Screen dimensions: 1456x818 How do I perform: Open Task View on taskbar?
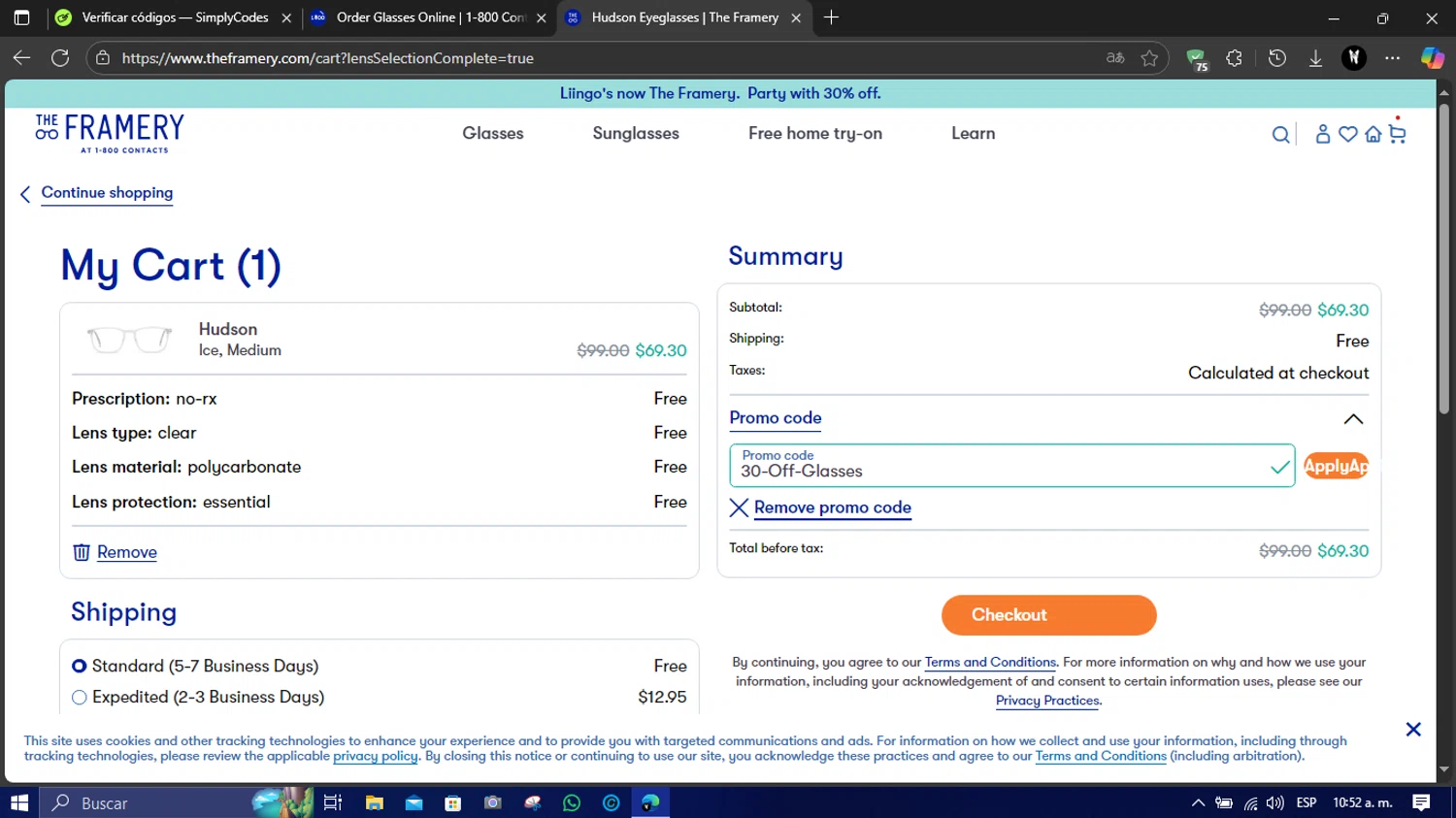tap(333, 802)
